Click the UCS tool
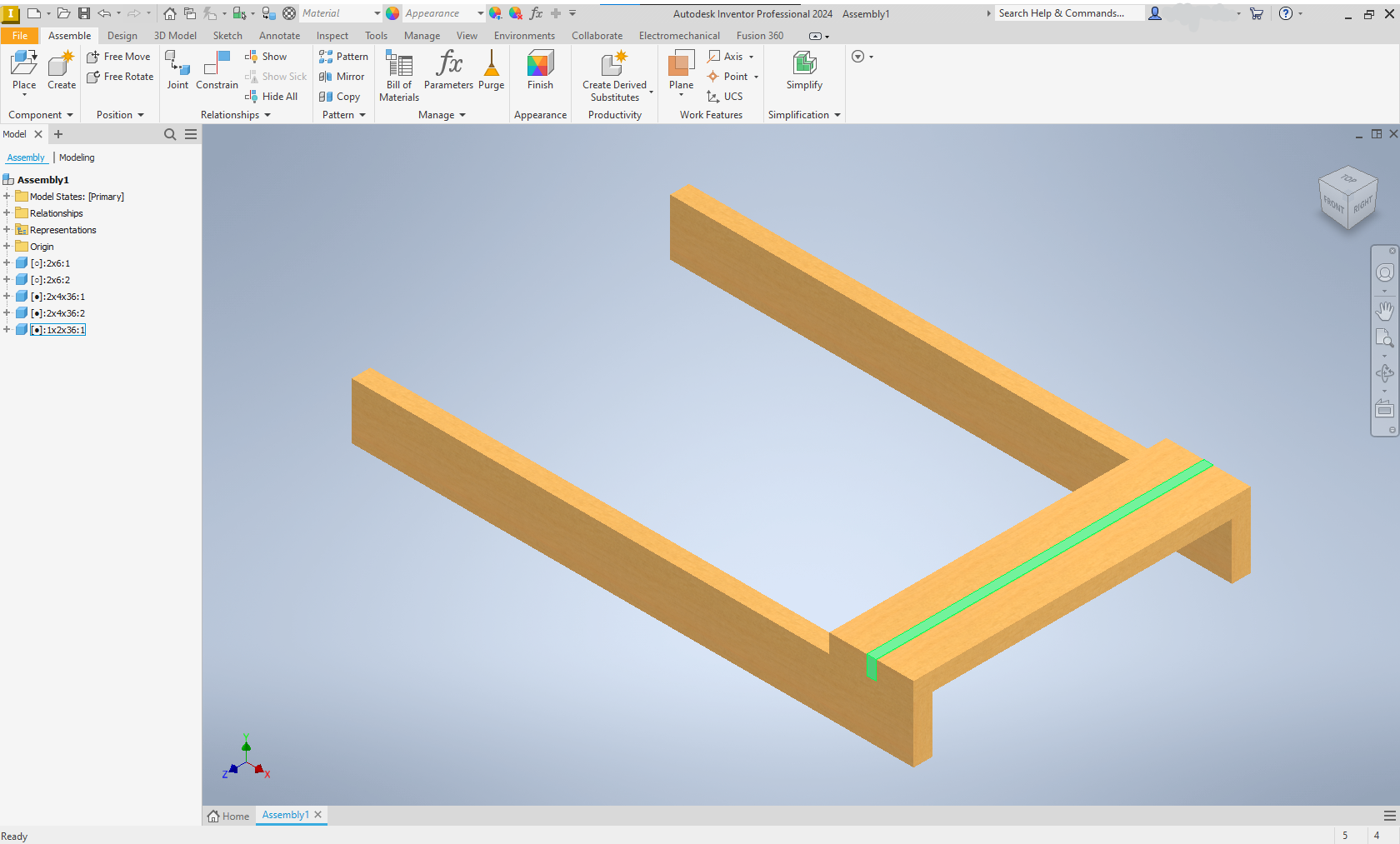This screenshot has width=1400, height=844. click(725, 97)
